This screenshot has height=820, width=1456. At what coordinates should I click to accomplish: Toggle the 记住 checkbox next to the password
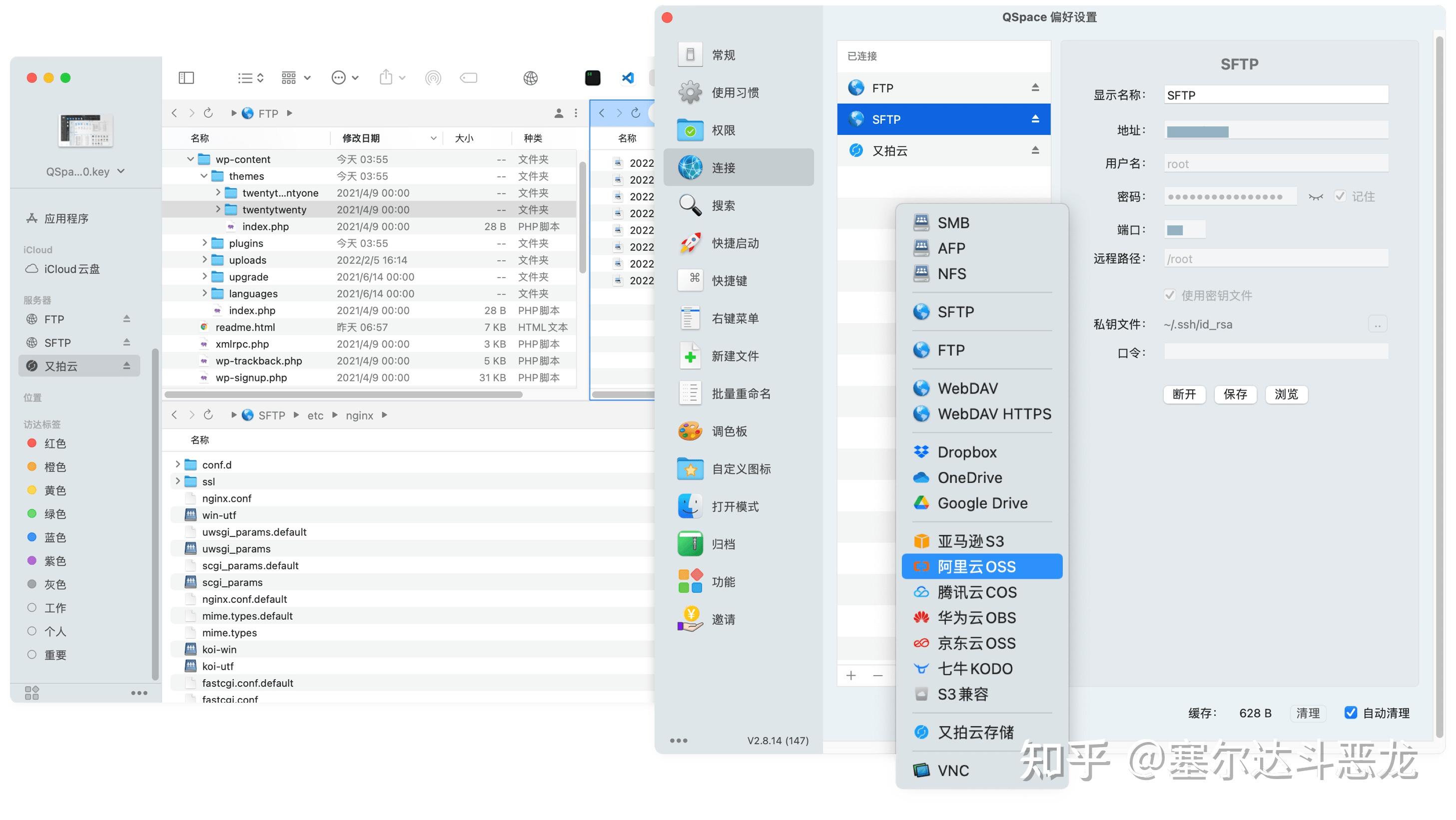point(1340,196)
